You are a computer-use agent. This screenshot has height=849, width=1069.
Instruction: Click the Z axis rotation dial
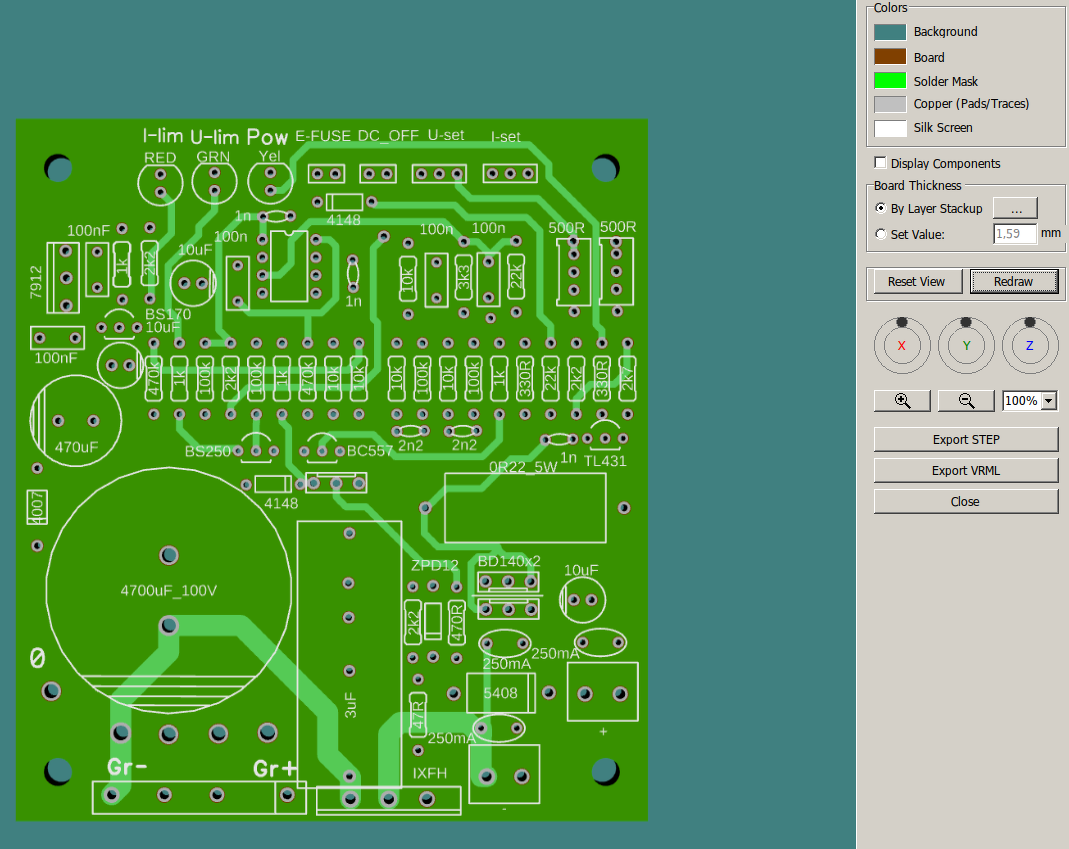1030,345
